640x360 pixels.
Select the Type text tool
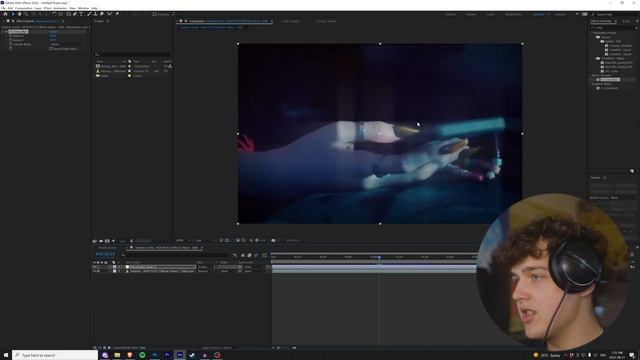pos(81,14)
